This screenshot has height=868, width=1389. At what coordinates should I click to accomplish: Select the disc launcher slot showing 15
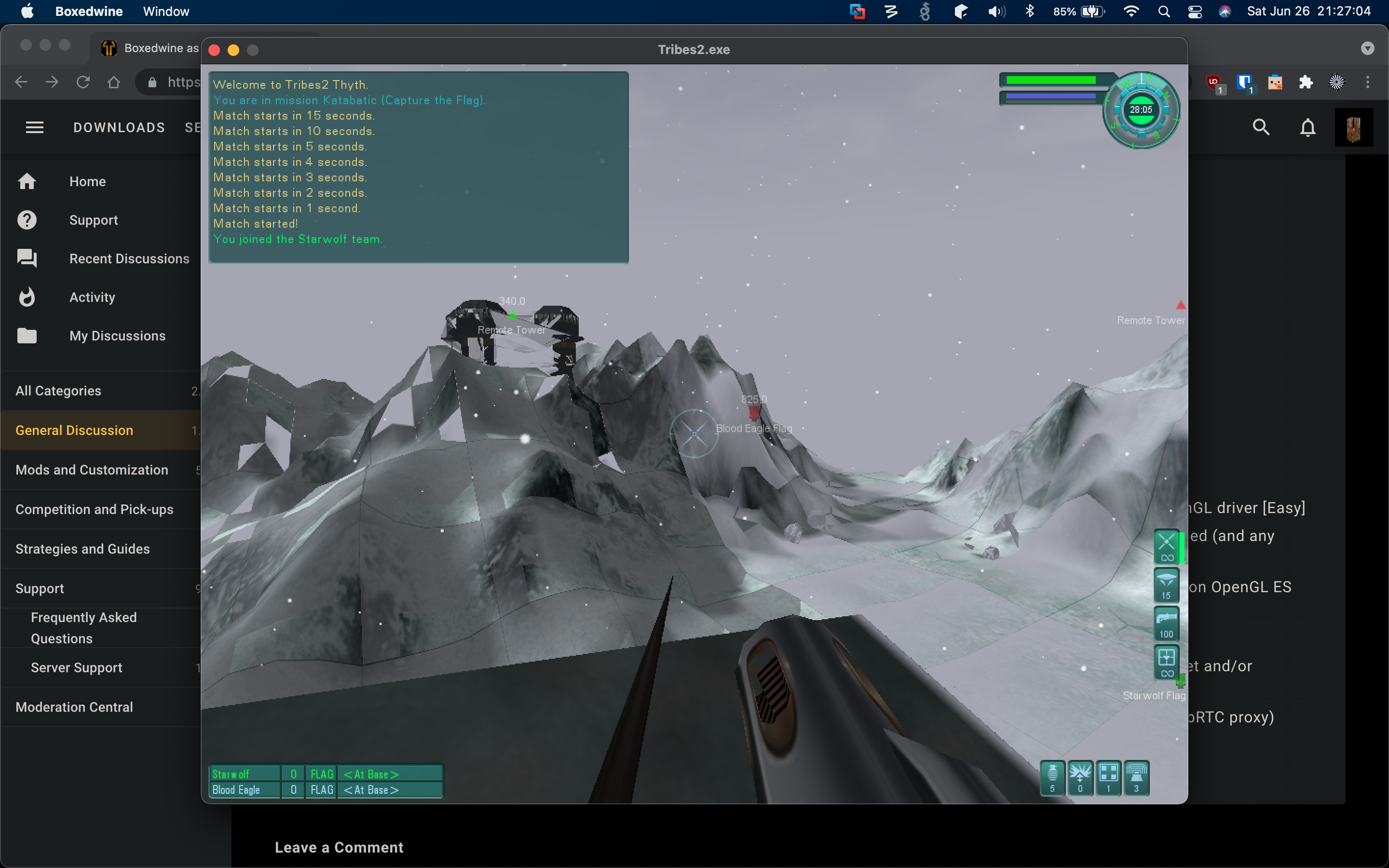pyautogui.click(x=1166, y=585)
